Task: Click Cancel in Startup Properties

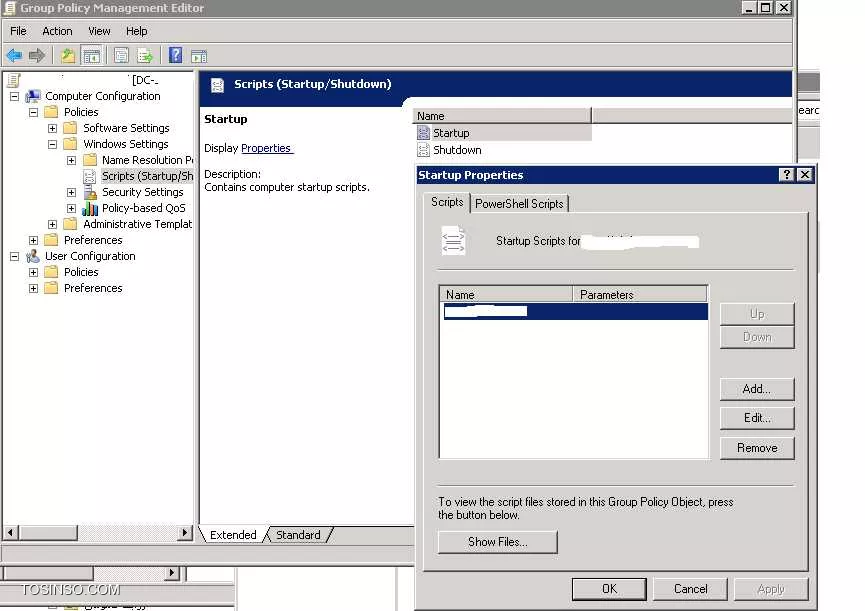Action: pyautogui.click(x=690, y=589)
